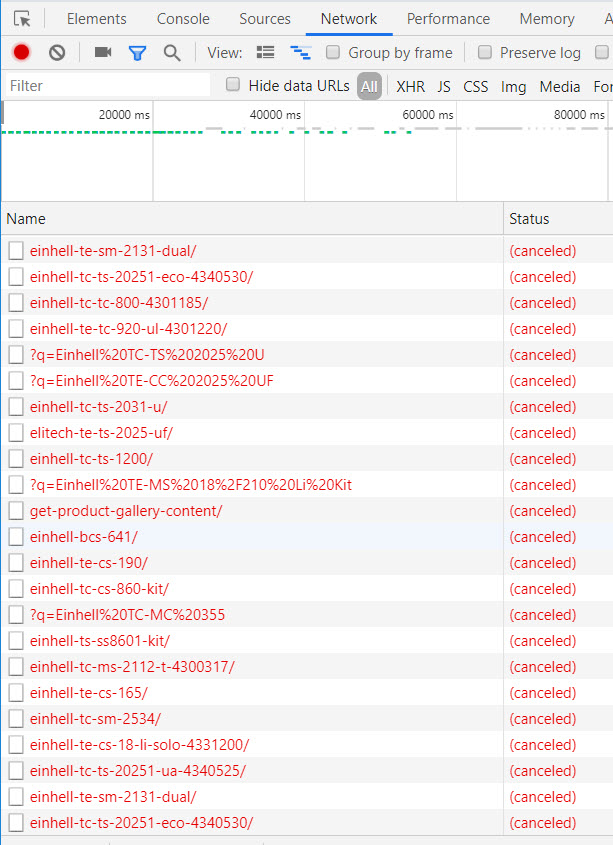Screen dimensions: 613x845
Task: Switch to large request rows view
Action: [265, 52]
